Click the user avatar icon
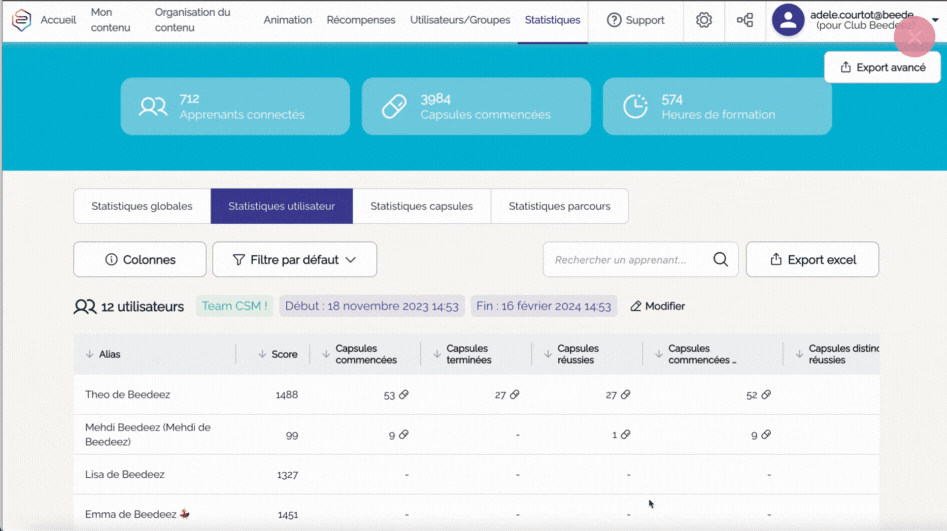This screenshot has width=947, height=531. (788, 20)
